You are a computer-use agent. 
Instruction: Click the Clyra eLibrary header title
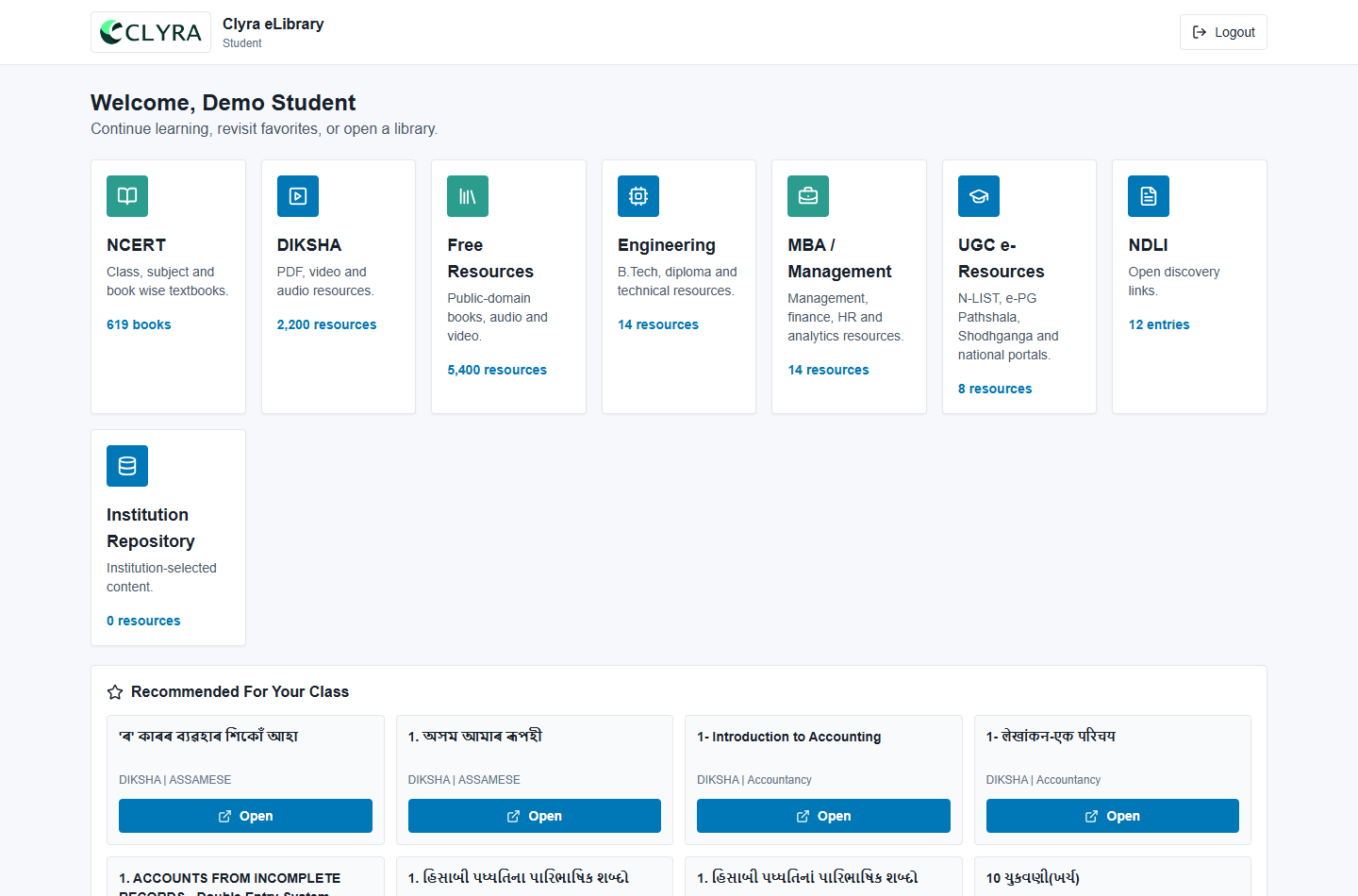point(273,25)
